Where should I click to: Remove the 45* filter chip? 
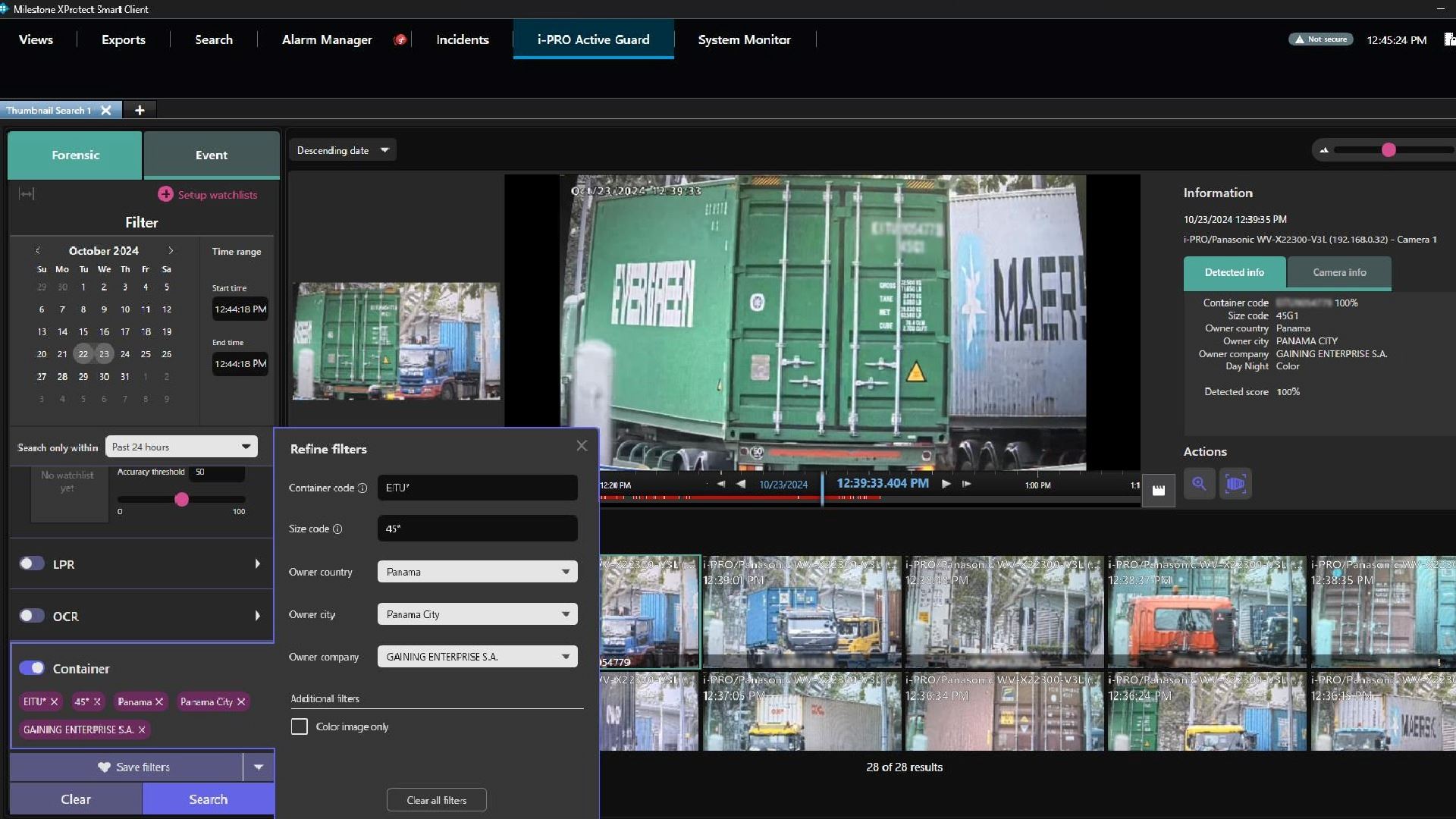97,701
